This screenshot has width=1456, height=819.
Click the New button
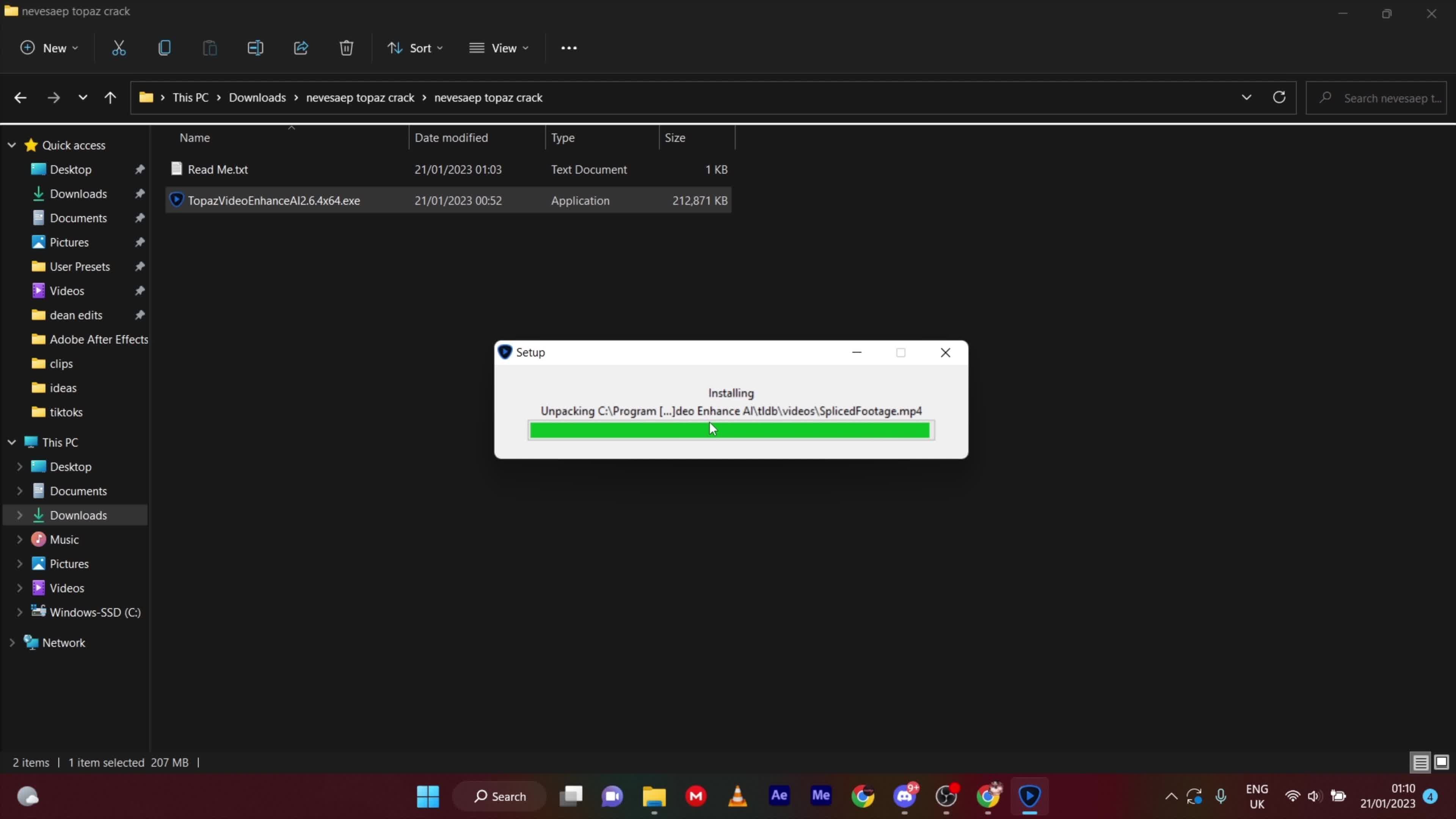49,47
